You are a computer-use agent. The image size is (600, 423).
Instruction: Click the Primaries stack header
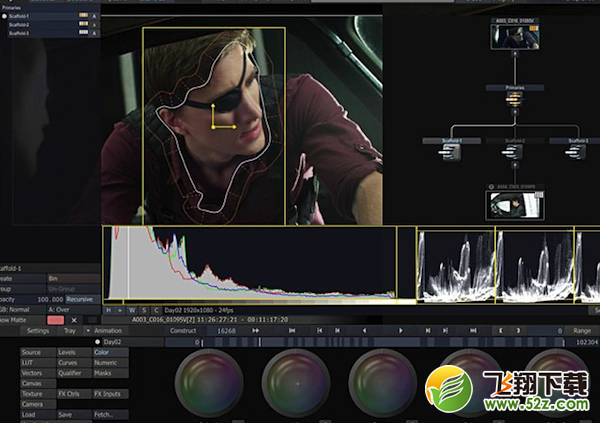pos(51,7)
